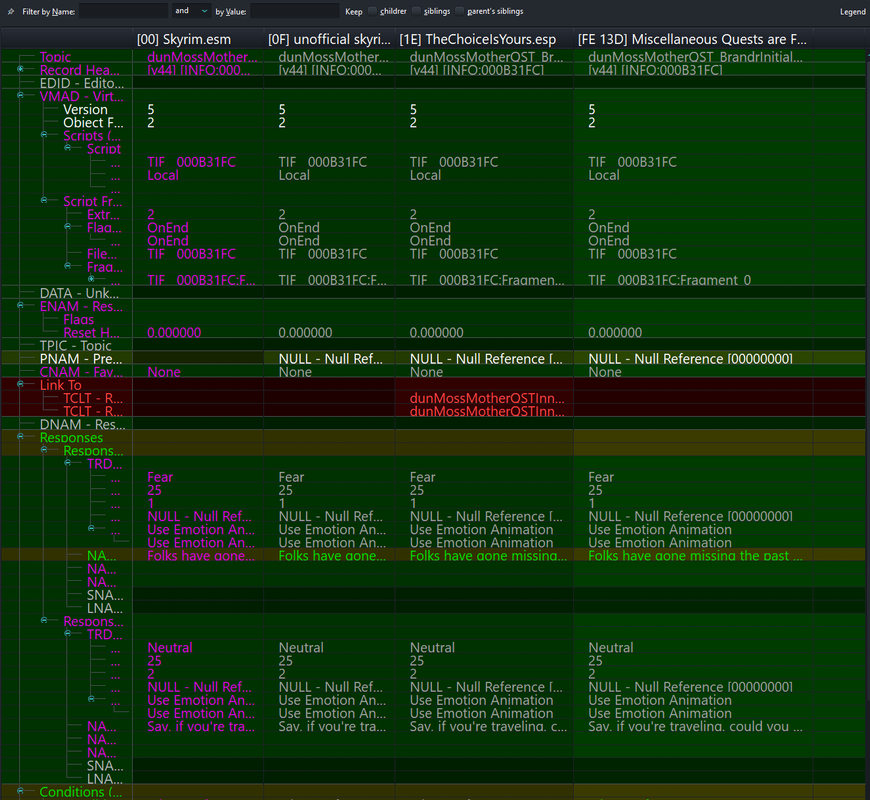Collapse the Link To node
This screenshot has height=800, width=870.
click(x=20, y=384)
